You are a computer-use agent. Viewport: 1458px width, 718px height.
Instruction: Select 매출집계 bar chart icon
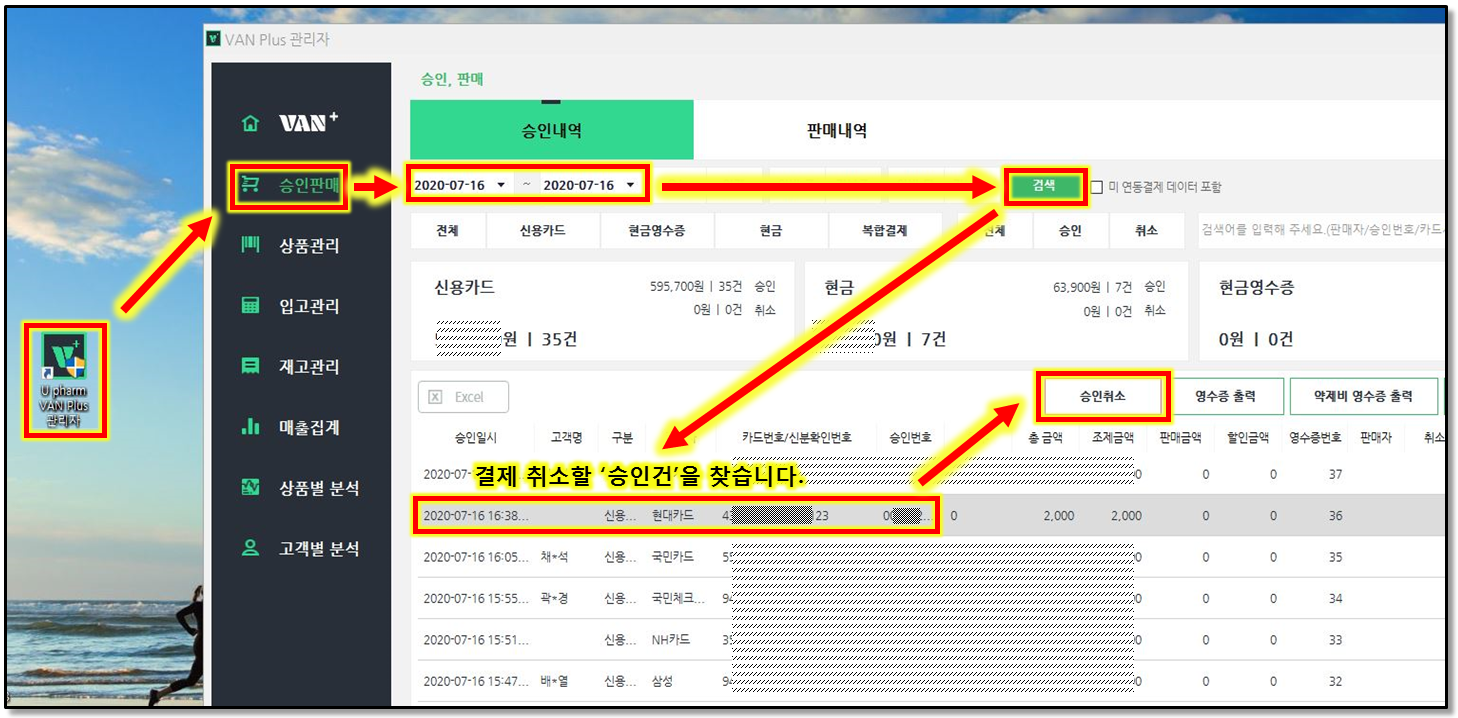[x=250, y=428]
